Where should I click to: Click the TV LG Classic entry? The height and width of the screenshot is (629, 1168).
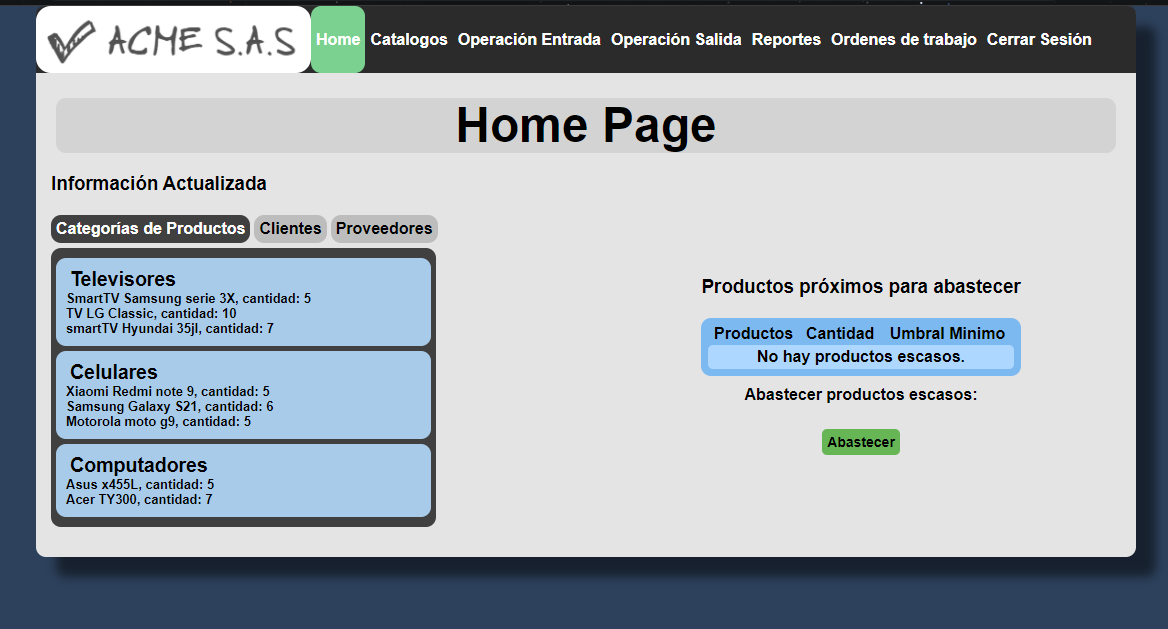pos(151,314)
